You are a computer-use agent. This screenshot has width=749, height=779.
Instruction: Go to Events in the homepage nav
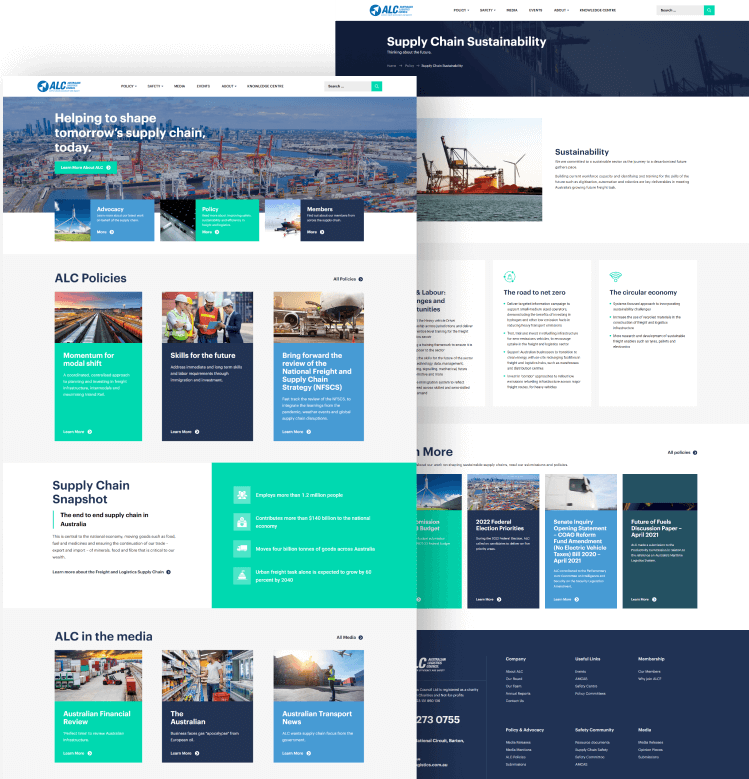(203, 86)
